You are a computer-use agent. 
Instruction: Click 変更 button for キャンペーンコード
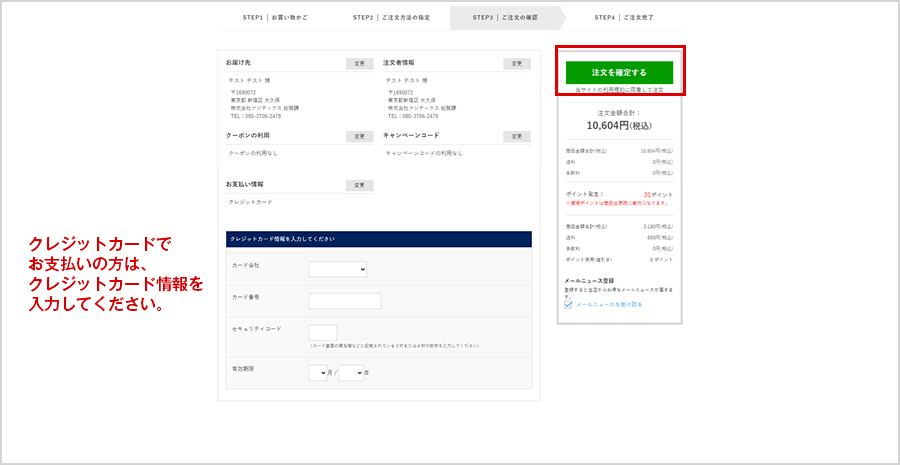pyautogui.click(x=516, y=137)
